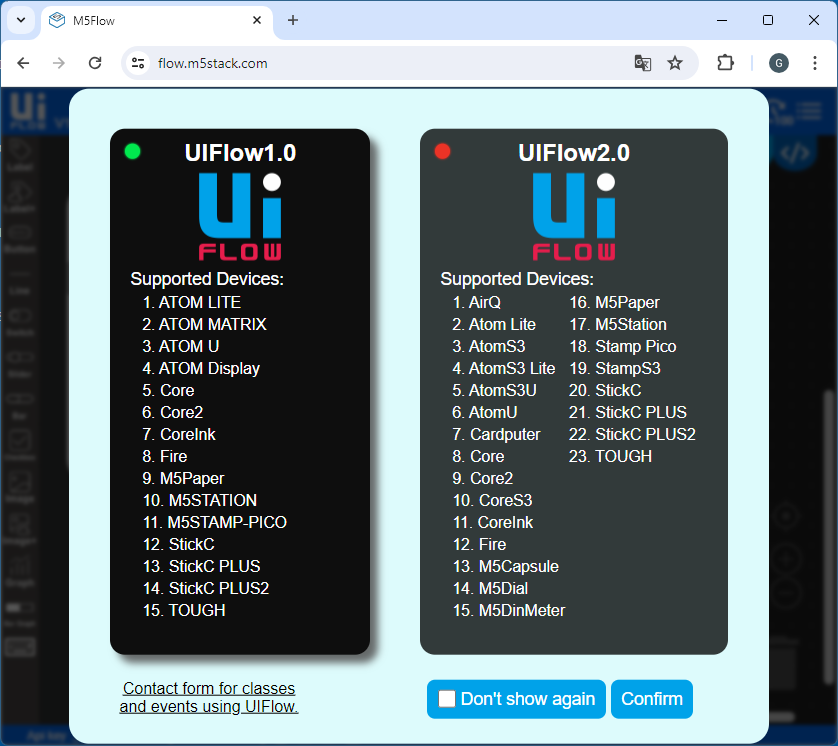Close the M5Flow tab
Image resolution: width=838 pixels, height=746 pixels.
pos(257,20)
